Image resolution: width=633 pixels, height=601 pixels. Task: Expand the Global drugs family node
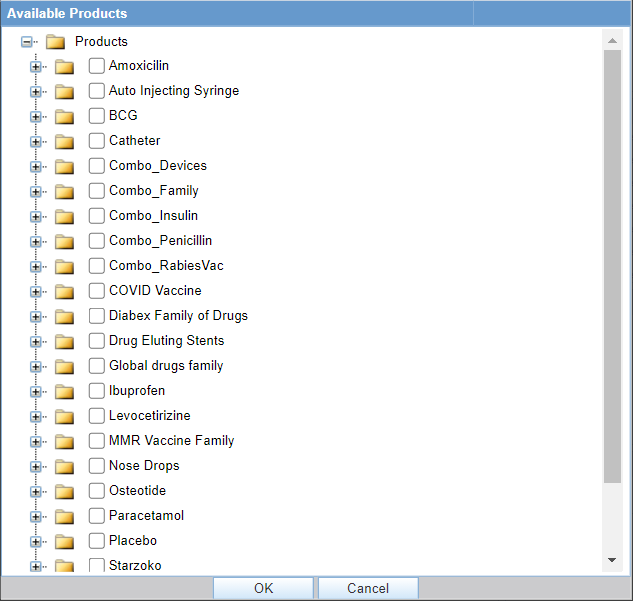click(x=36, y=367)
